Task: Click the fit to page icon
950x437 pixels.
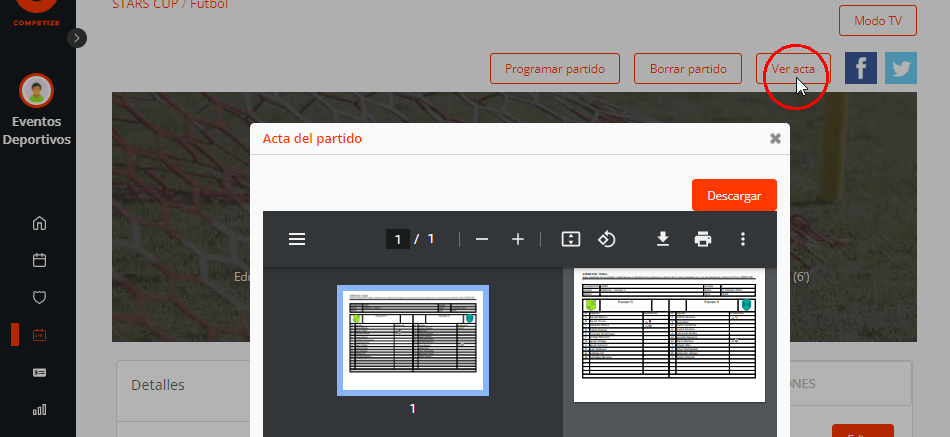Action: (571, 239)
